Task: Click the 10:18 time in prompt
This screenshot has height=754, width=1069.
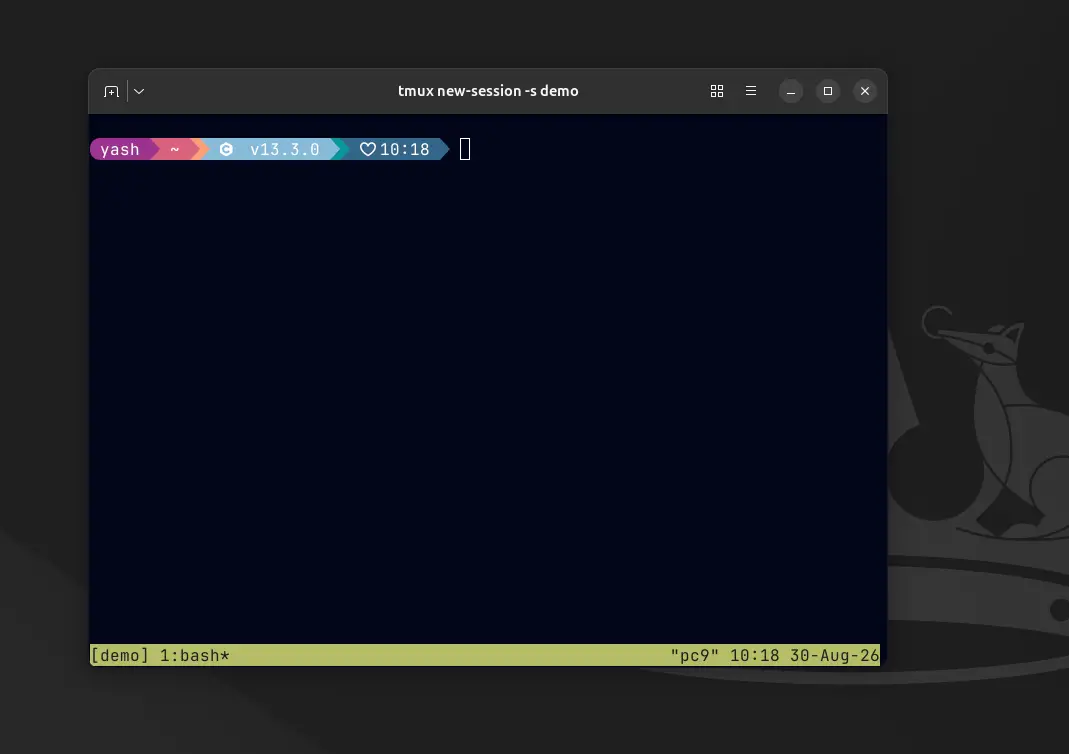Action: 404,149
